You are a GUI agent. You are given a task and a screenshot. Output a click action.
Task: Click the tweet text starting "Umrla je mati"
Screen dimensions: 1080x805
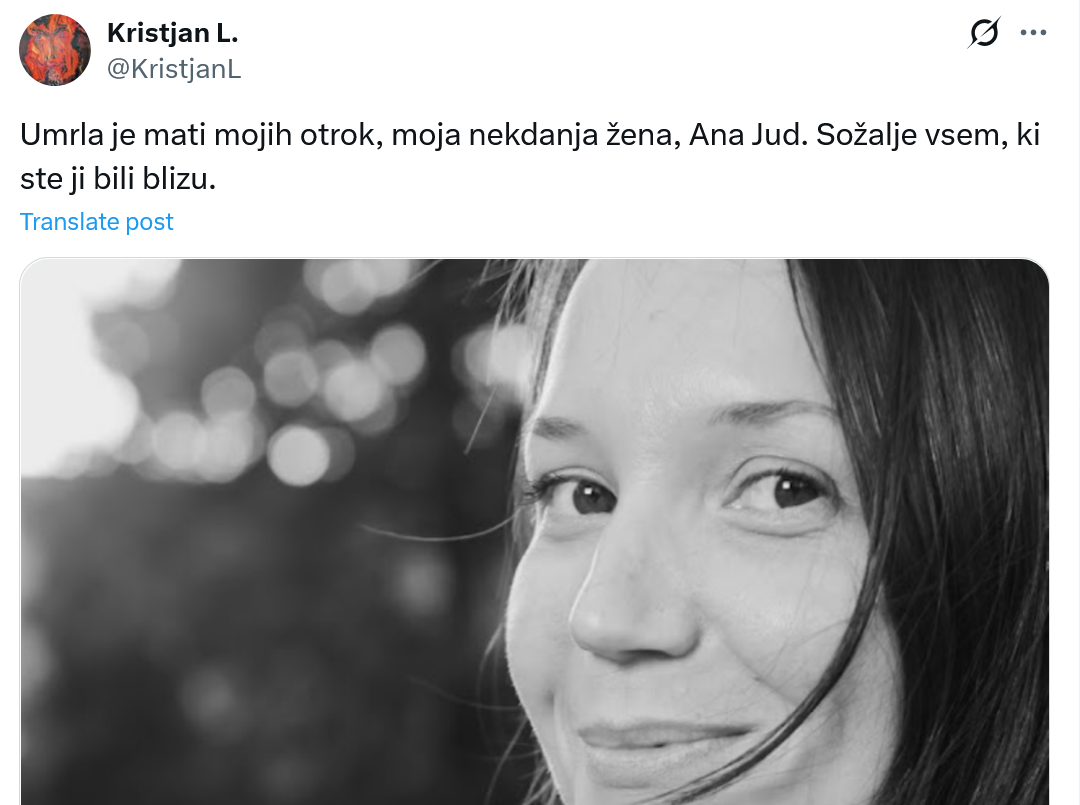tap(530, 156)
